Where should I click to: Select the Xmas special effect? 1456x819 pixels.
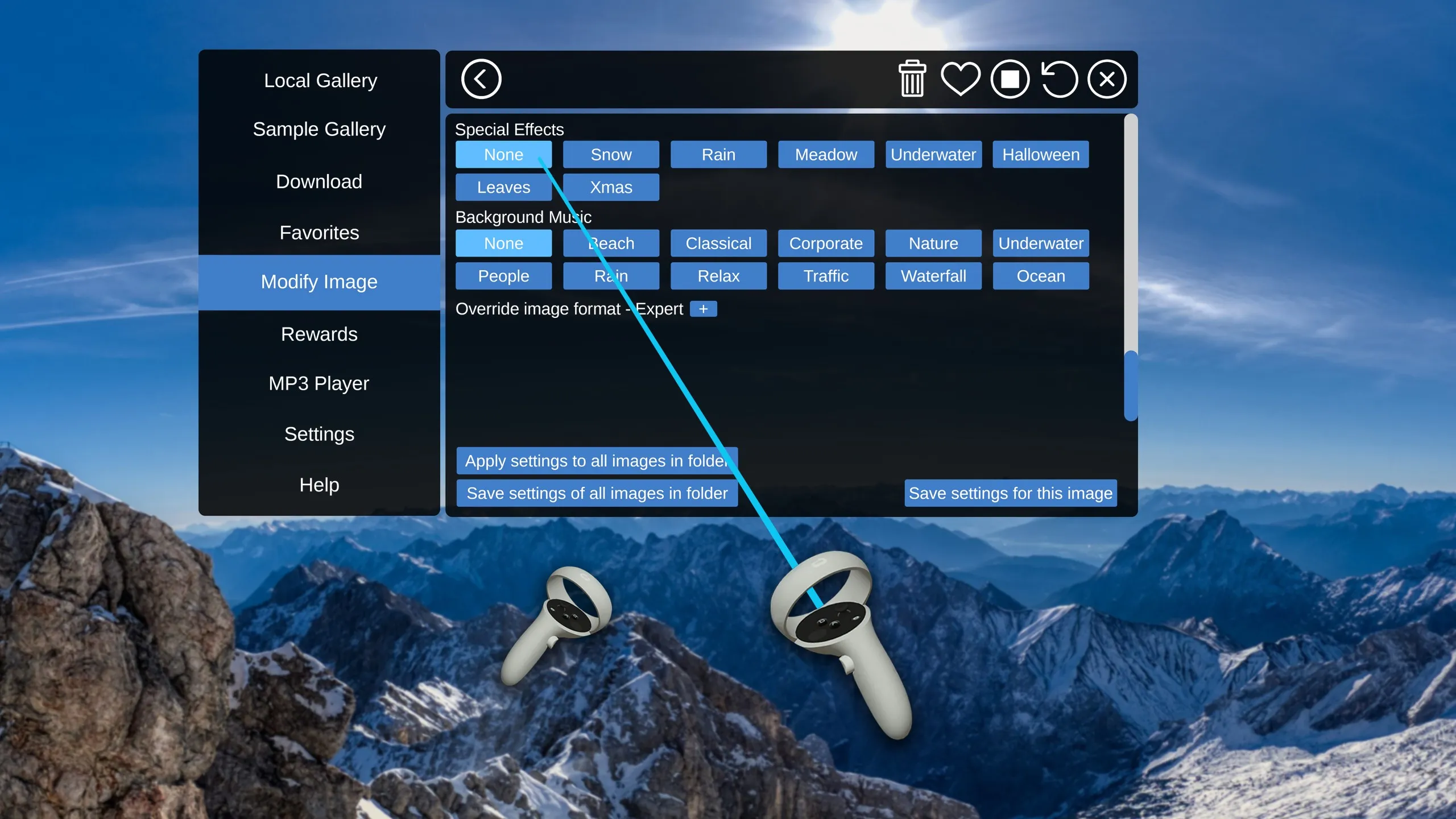pos(611,187)
